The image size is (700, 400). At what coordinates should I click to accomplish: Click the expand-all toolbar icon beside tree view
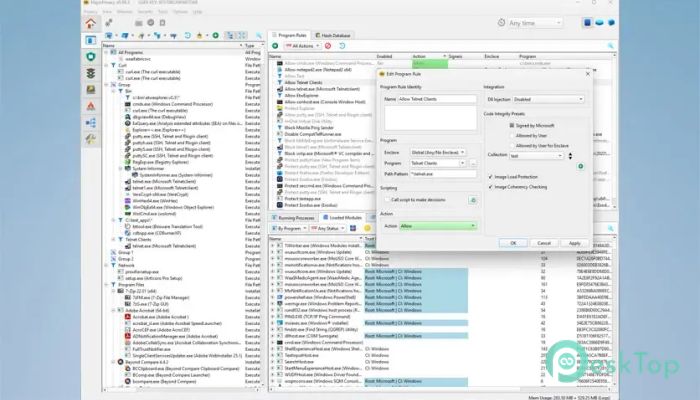[x=242, y=35]
